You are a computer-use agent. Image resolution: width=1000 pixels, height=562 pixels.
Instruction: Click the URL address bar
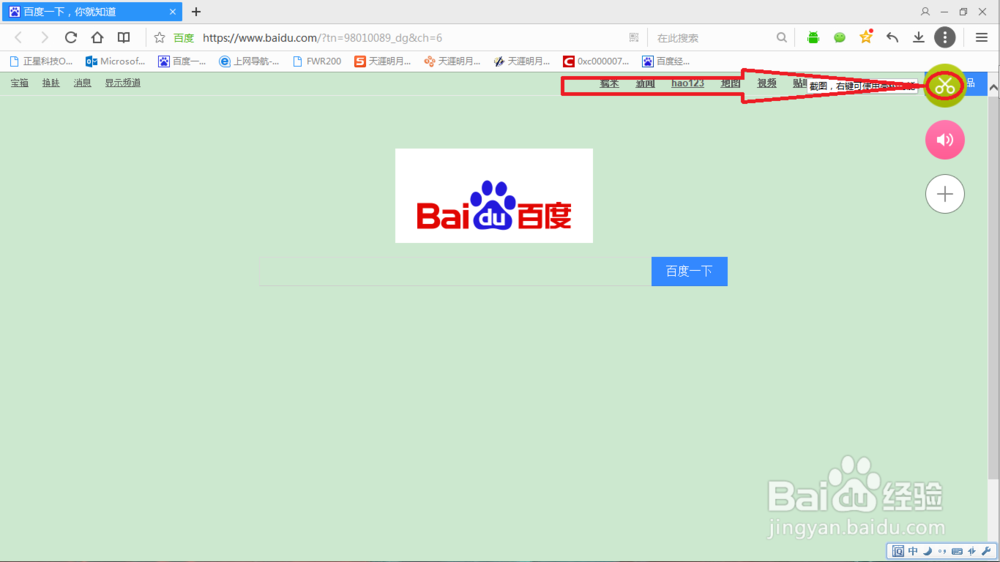pos(408,38)
